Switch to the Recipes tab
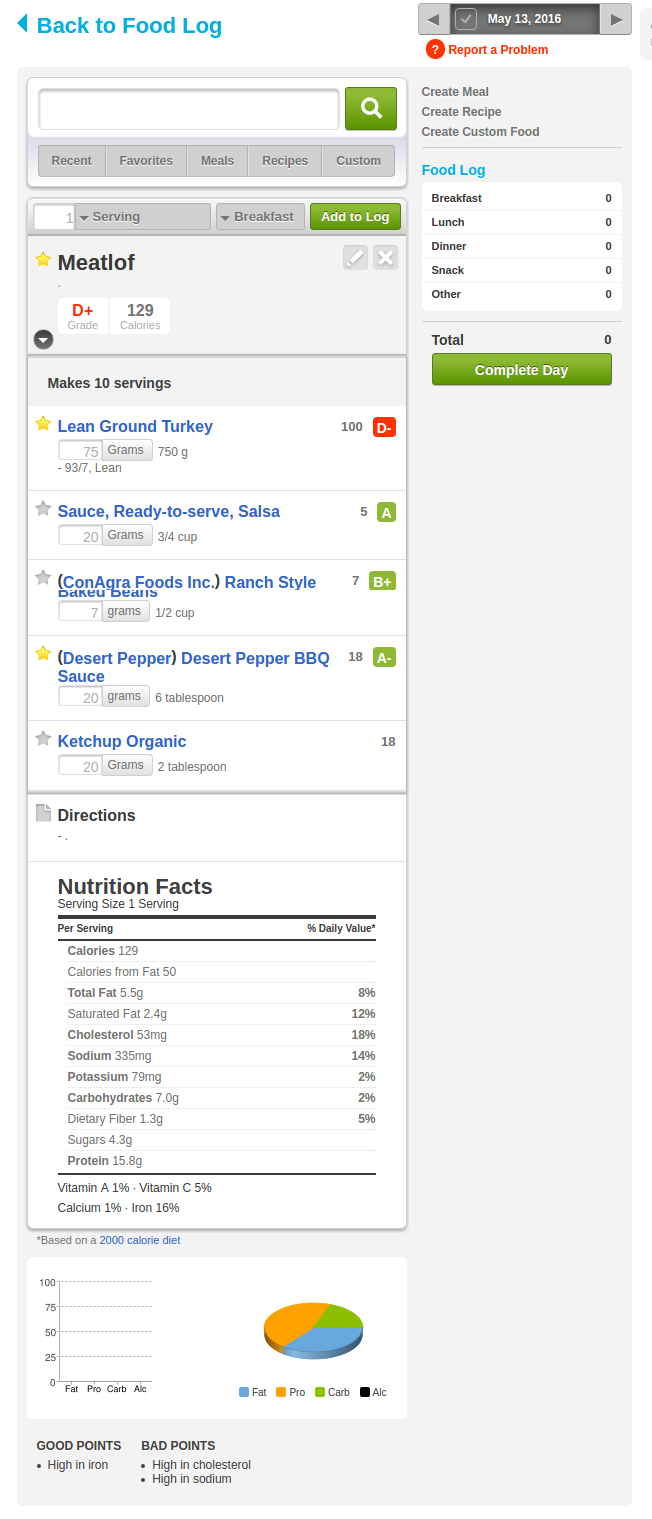 tap(285, 161)
